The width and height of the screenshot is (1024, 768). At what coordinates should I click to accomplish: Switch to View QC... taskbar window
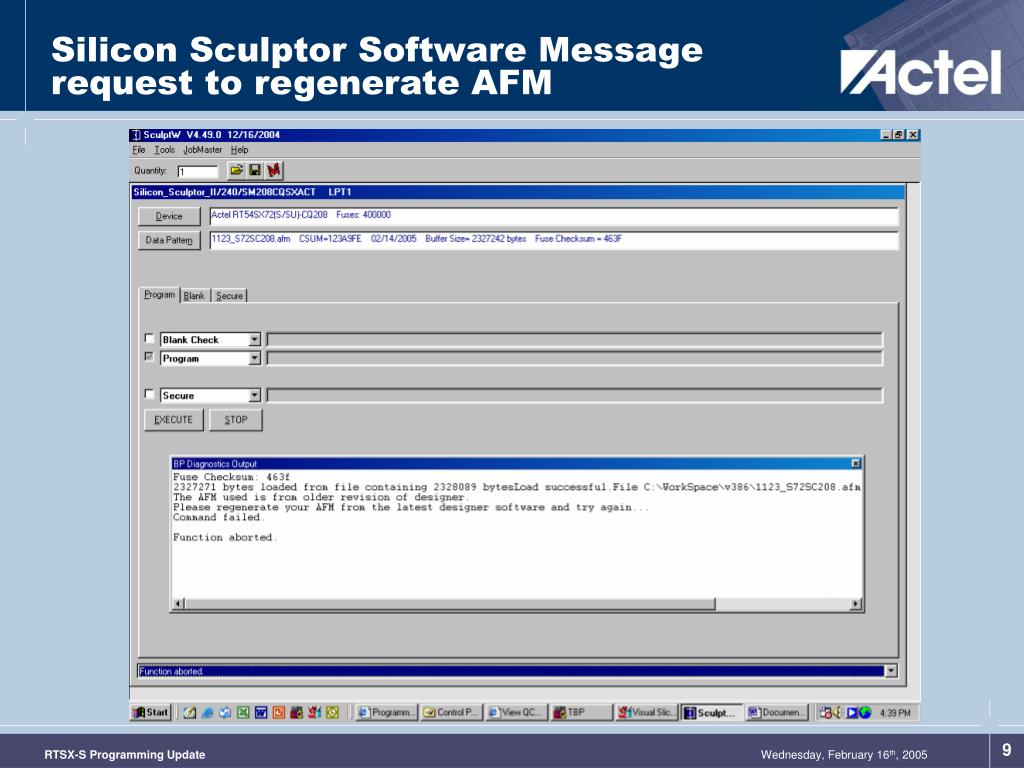tap(517, 712)
